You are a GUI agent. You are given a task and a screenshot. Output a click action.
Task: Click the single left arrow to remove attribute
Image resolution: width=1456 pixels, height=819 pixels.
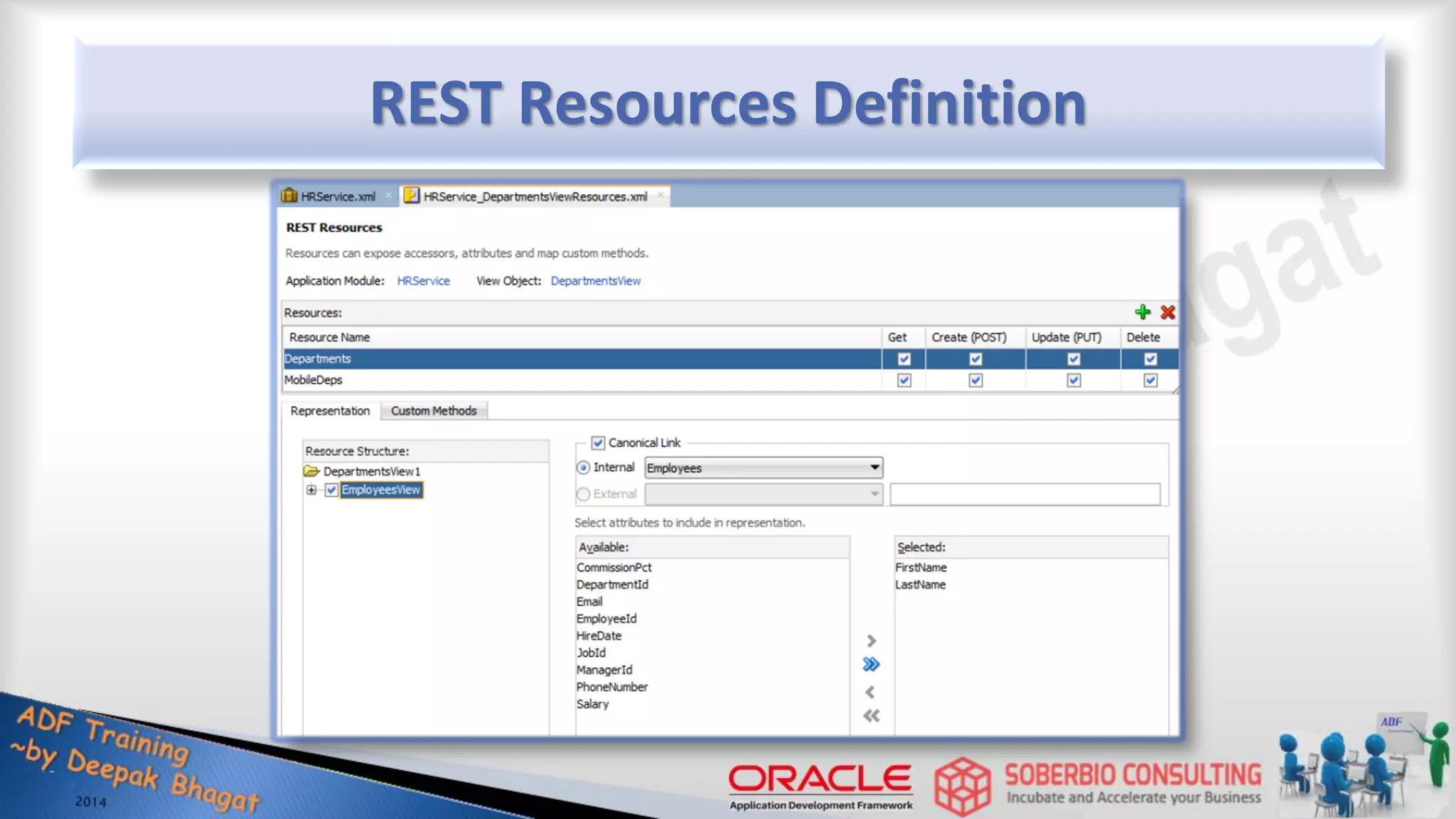pyautogui.click(x=870, y=692)
